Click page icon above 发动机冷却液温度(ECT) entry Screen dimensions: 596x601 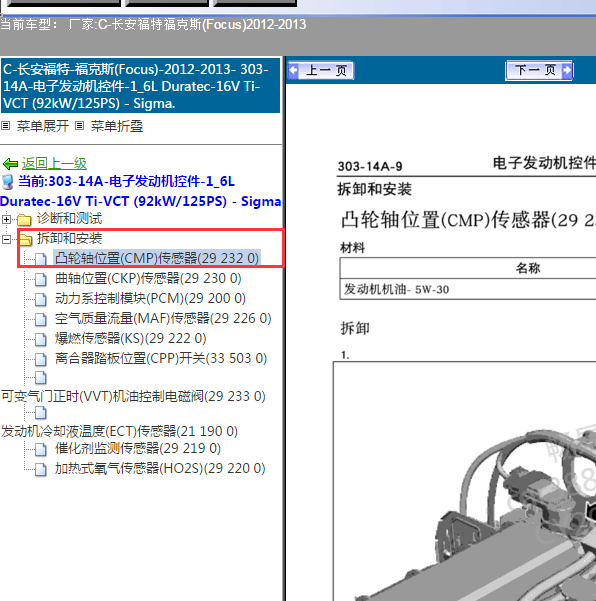click(x=41, y=413)
